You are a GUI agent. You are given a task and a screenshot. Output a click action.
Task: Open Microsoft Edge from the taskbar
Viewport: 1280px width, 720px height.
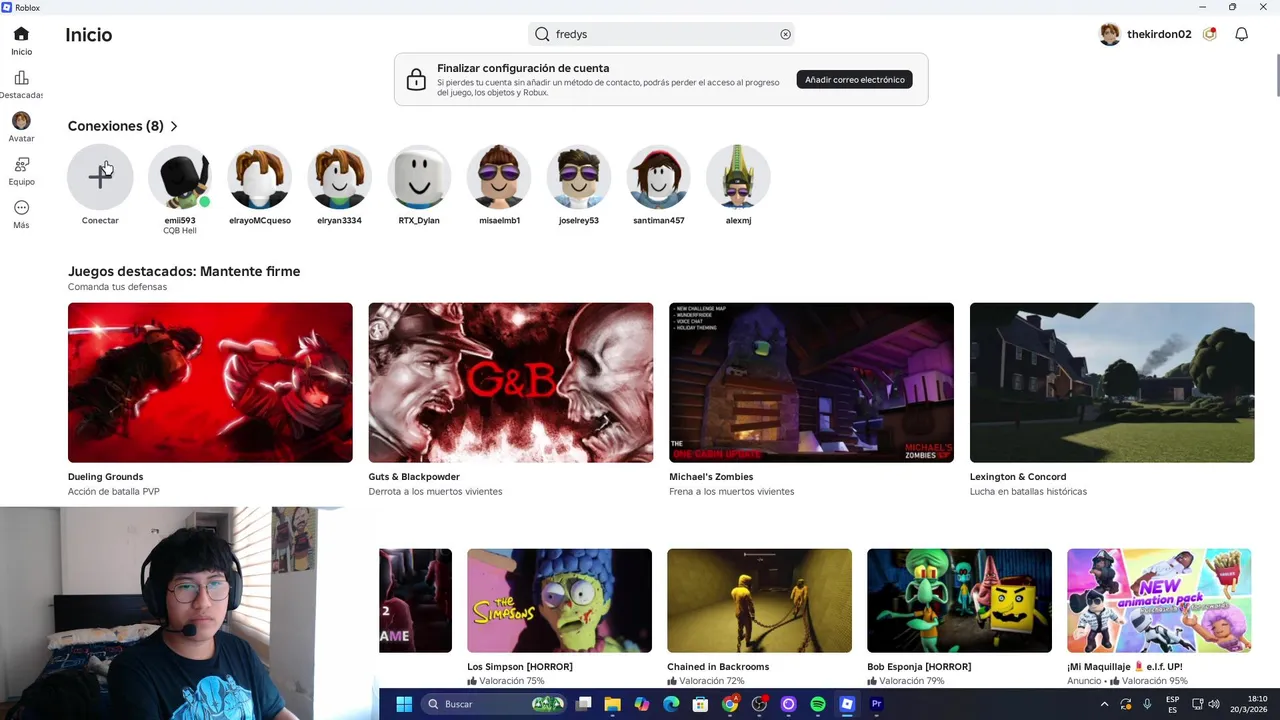[671, 704]
